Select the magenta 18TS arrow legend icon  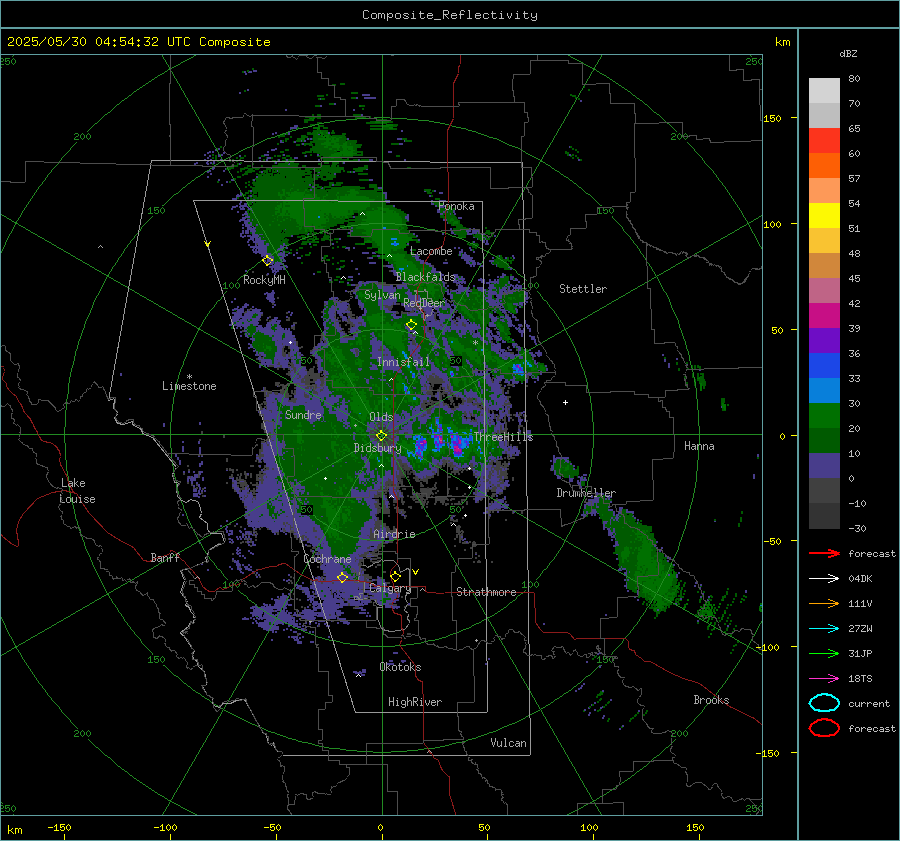point(824,679)
